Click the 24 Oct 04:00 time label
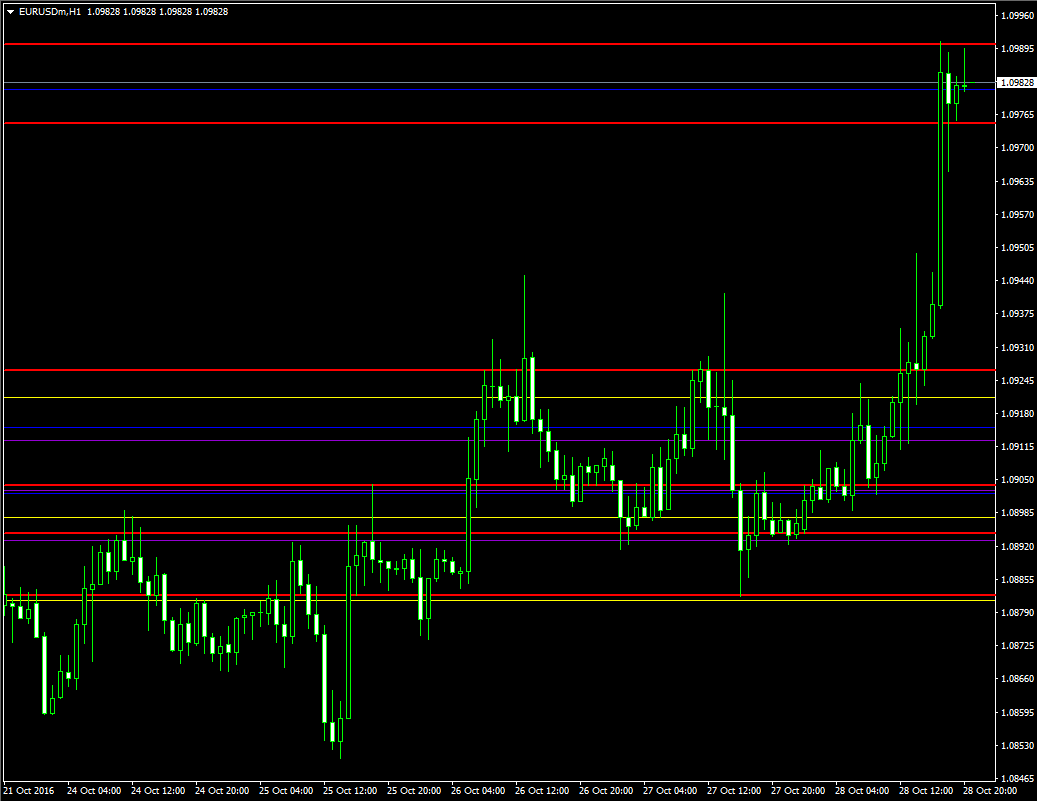 [x=94, y=791]
